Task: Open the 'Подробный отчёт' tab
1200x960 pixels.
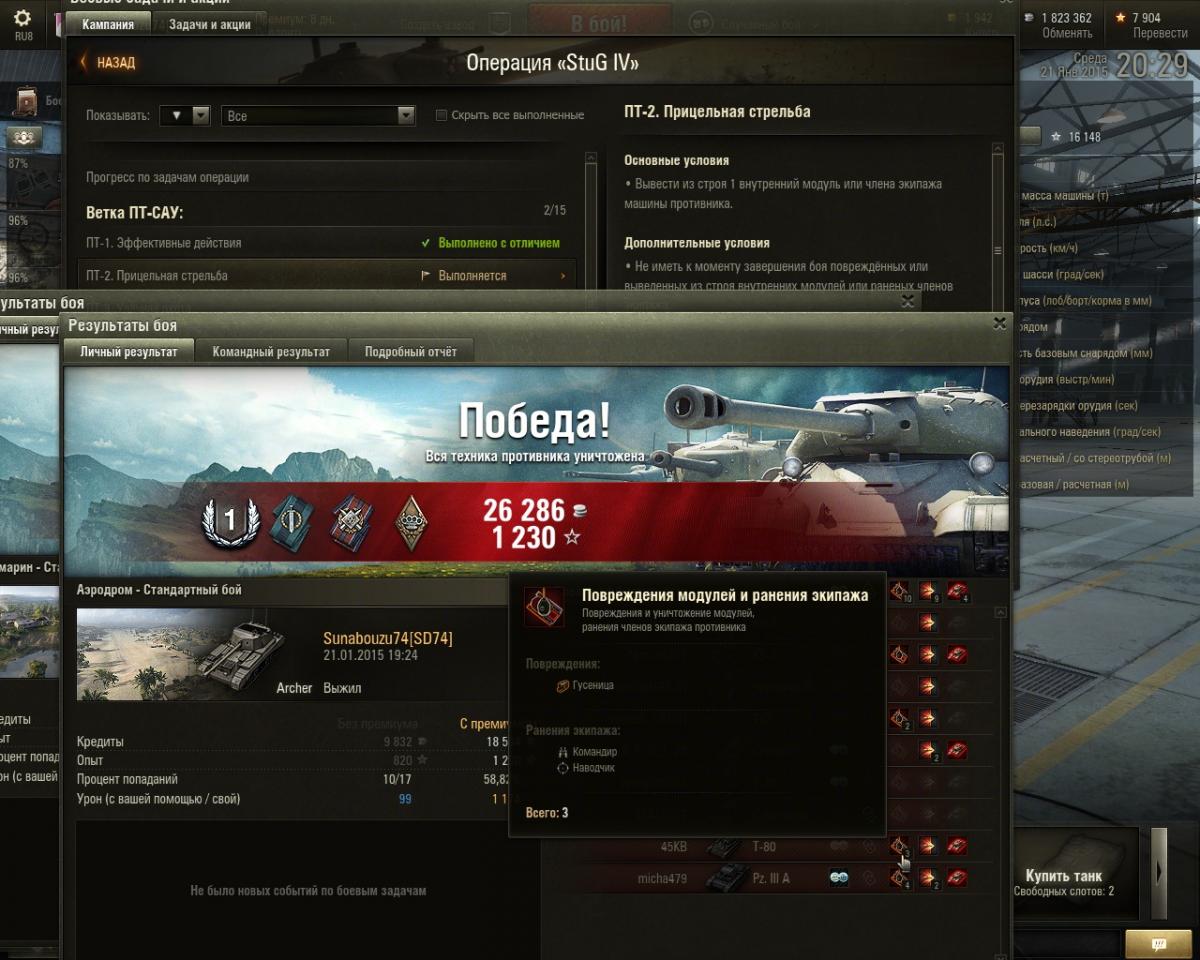Action: 410,352
